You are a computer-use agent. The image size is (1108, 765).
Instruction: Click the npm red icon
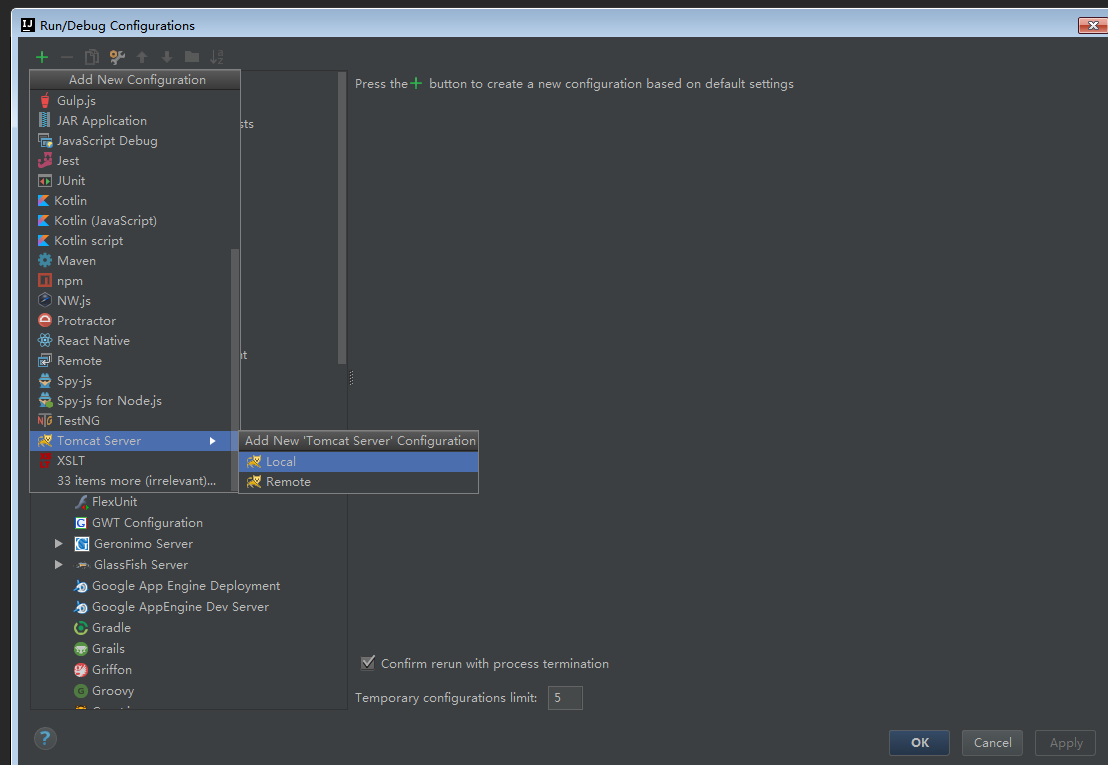click(x=45, y=280)
